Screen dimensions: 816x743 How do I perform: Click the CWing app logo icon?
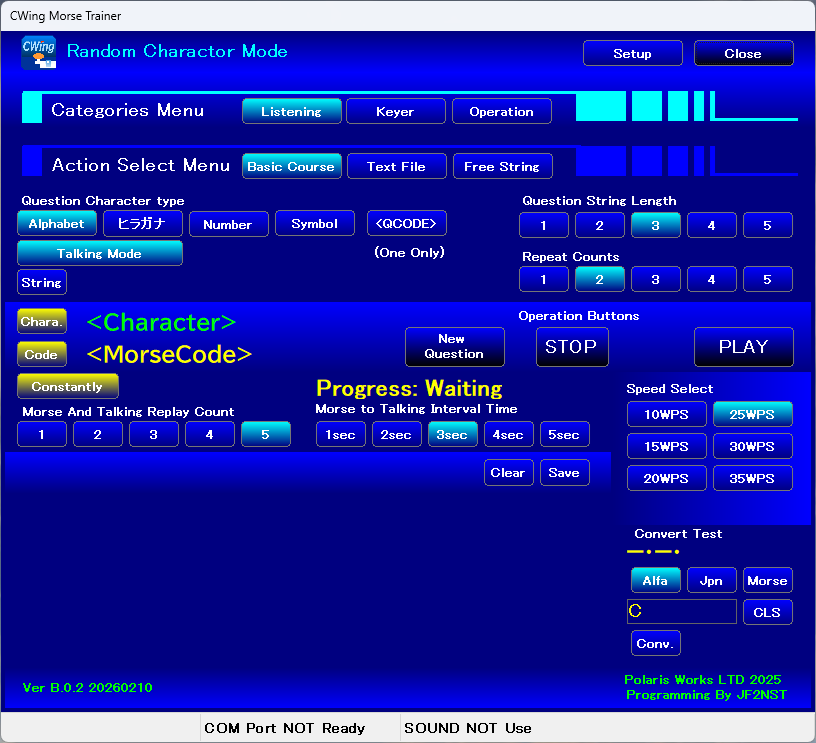[x=38, y=52]
